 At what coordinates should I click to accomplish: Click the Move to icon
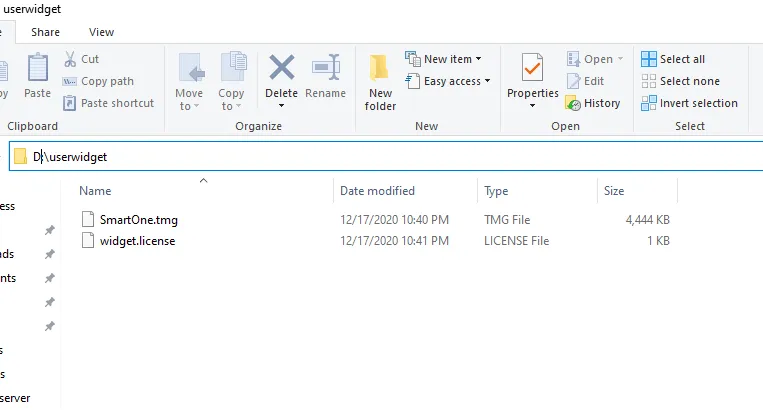190,67
